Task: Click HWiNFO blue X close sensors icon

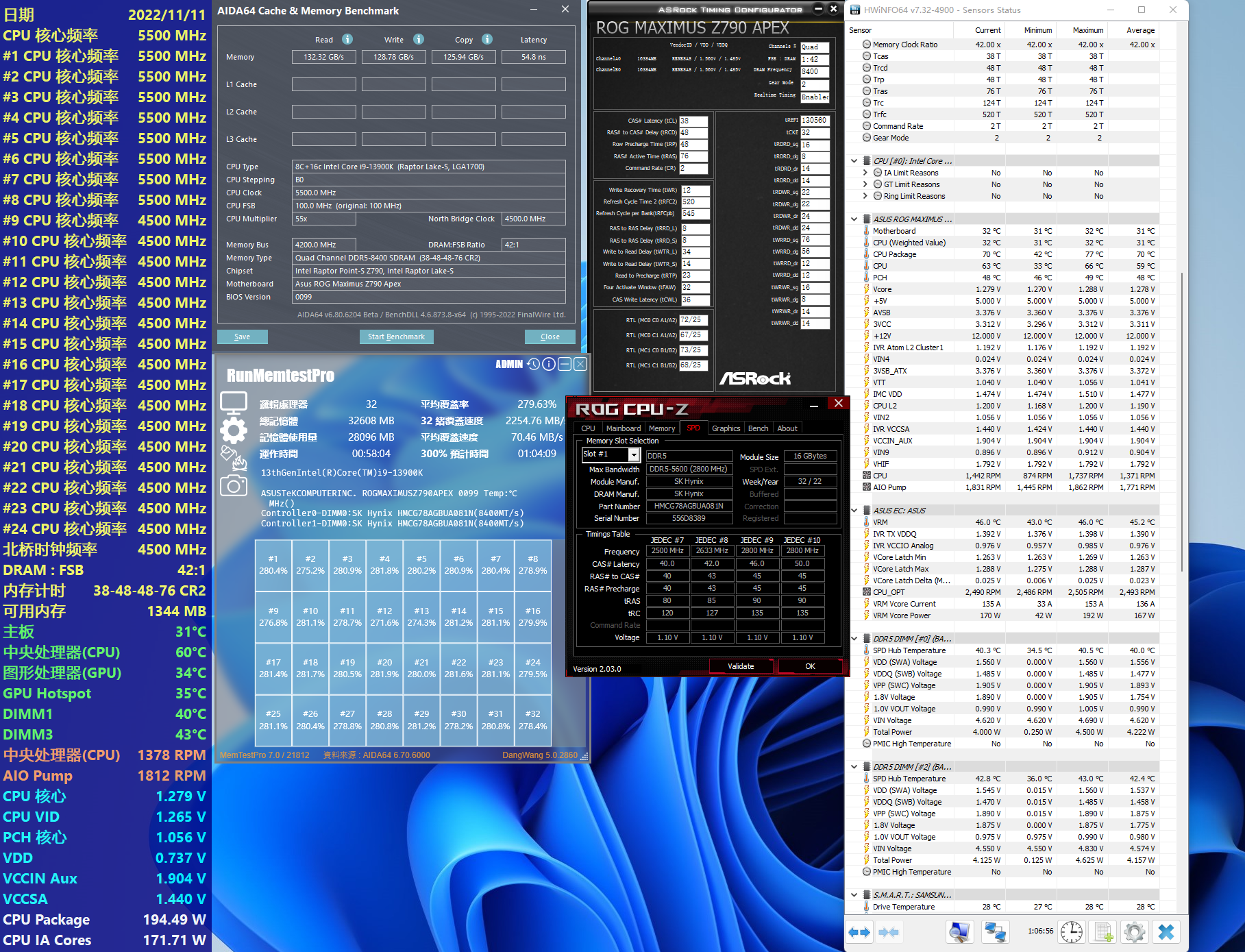Action: [x=1166, y=932]
